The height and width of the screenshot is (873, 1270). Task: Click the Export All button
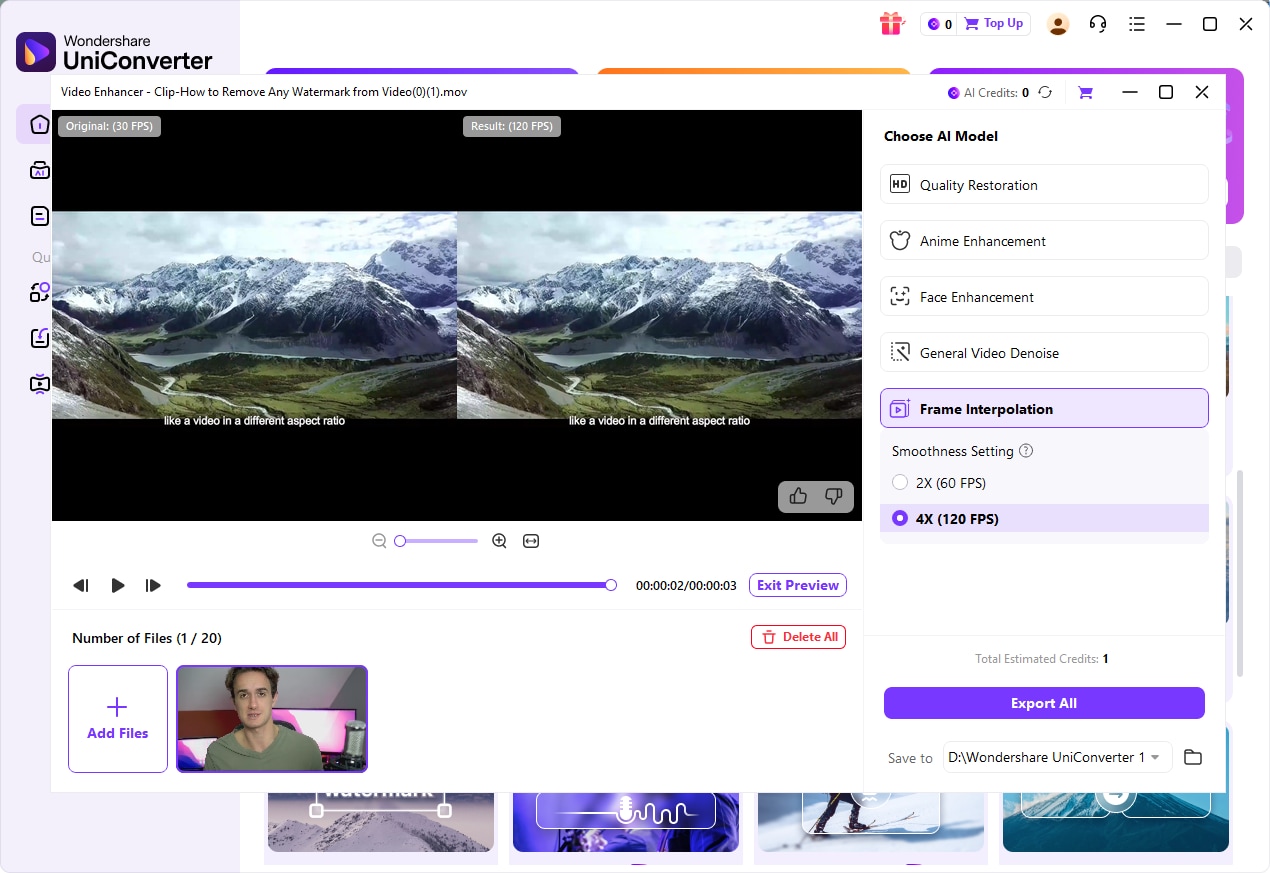click(1044, 703)
